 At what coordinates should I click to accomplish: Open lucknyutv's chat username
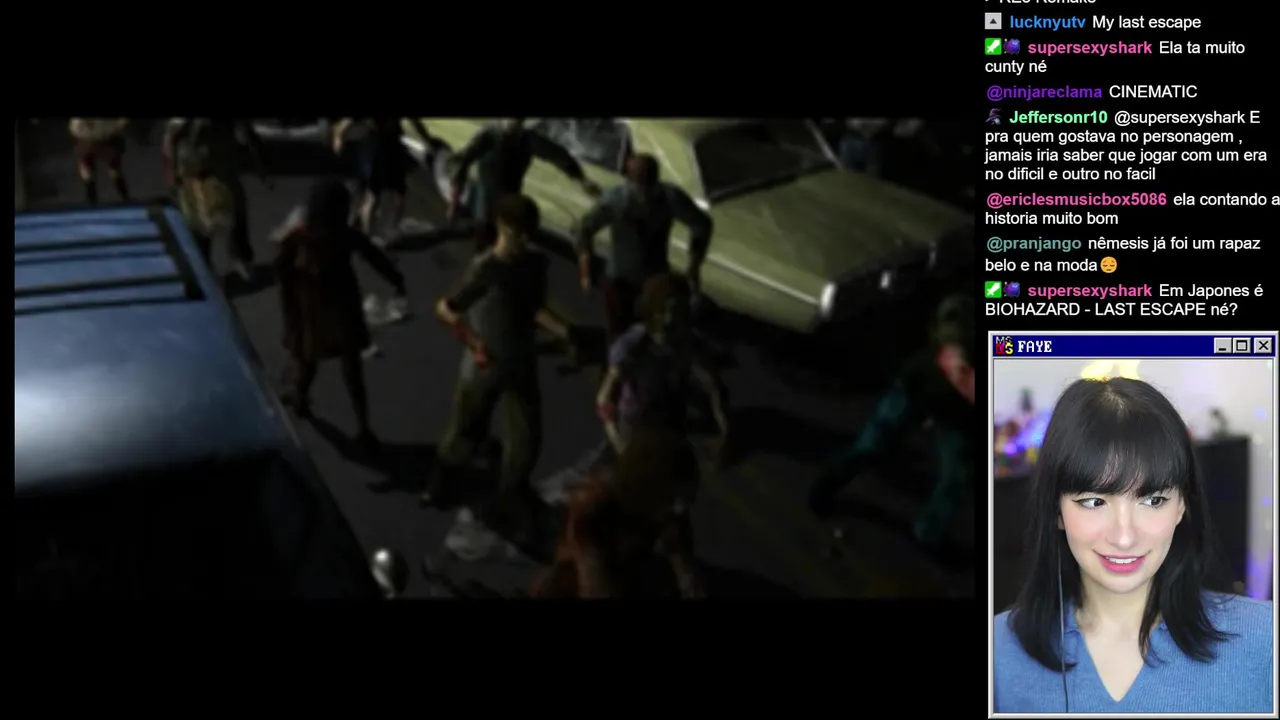tap(1047, 22)
